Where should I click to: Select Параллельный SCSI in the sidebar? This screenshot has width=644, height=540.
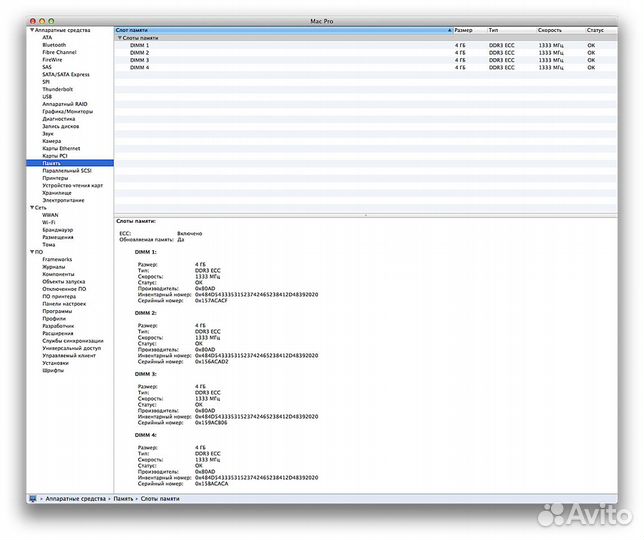pos(67,170)
